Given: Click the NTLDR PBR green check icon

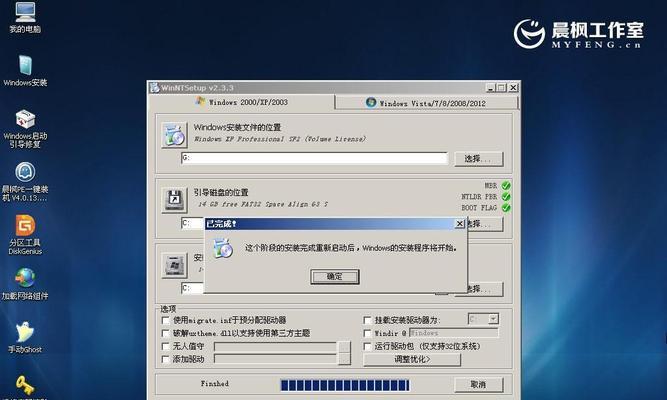Looking at the screenshot, I should (506, 197).
